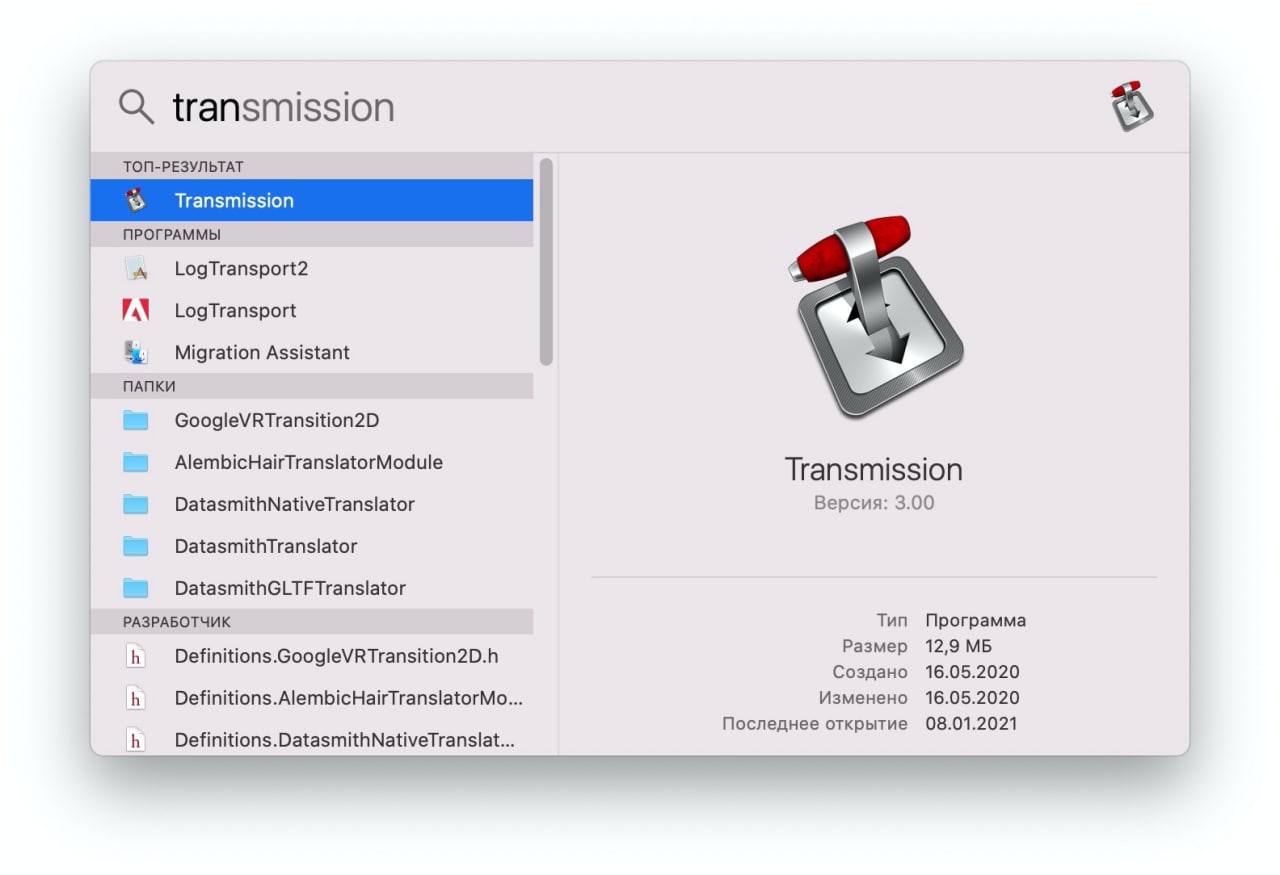Viewport: 1280px width, 875px height.
Task: Click the DatasmithTranslator folder icon
Action: 136,546
